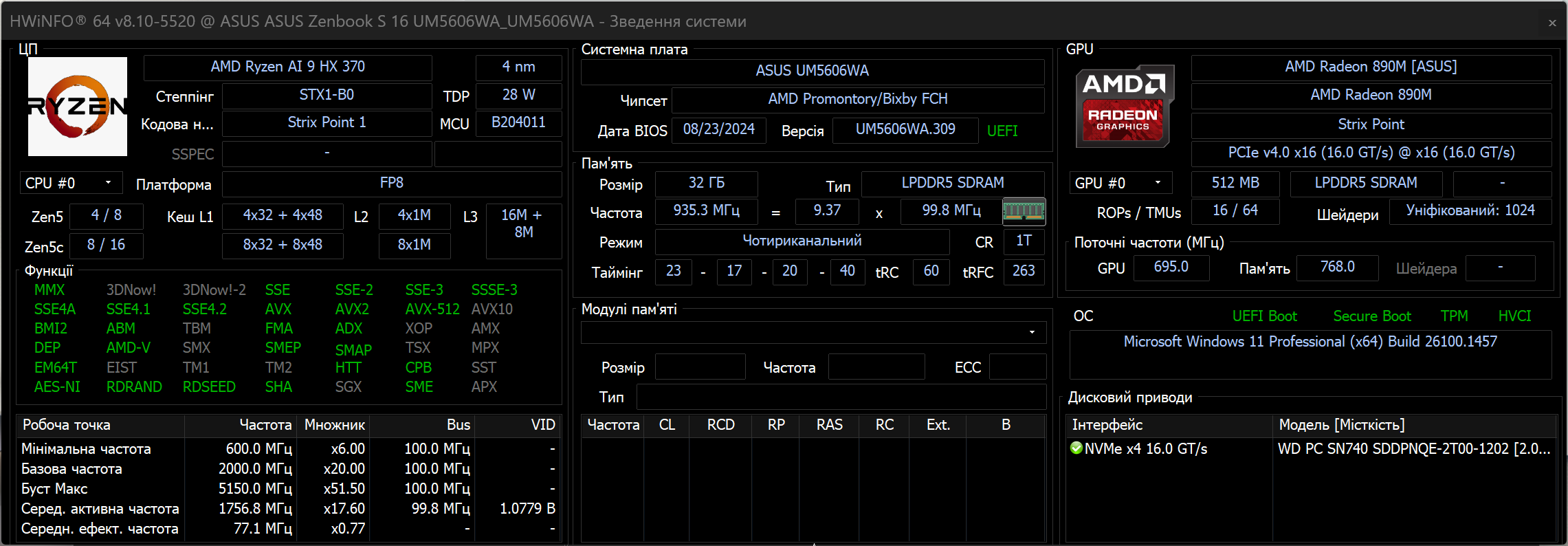Screen dimensions: 1568x546
Task: Select the Середн. ефект. частота row
Action: click(x=288, y=529)
